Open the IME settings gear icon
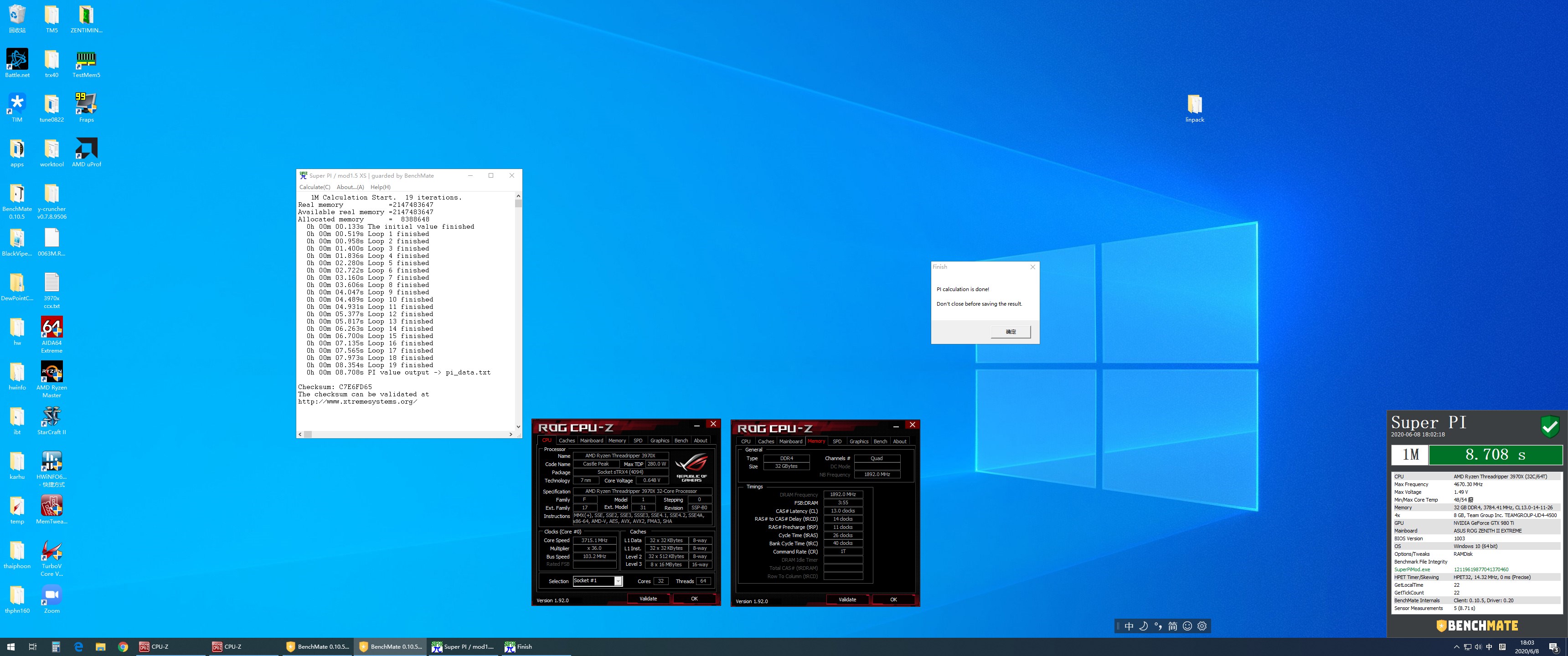Screen dimensions: 1568x656 pos(1202,625)
